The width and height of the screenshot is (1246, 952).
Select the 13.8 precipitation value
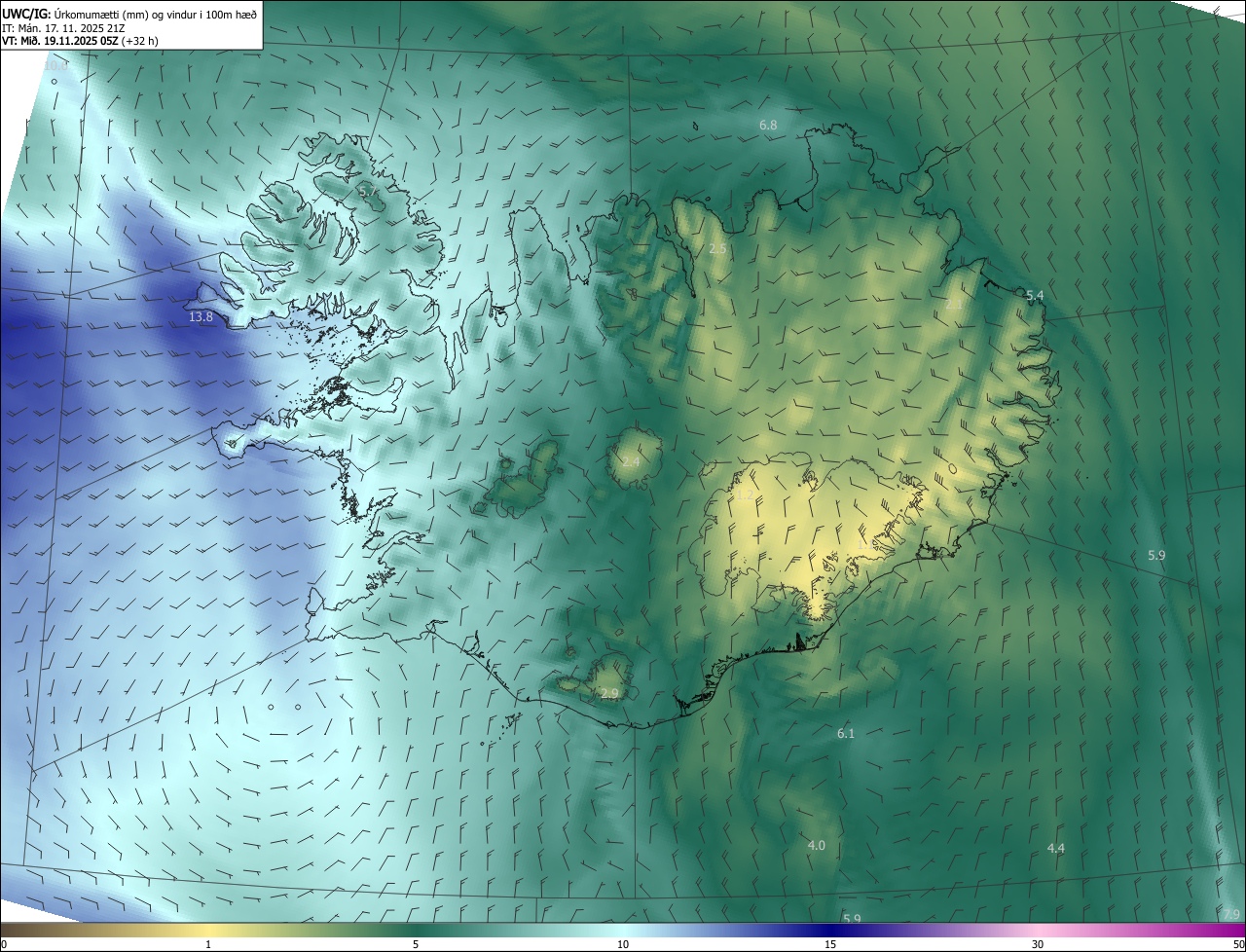(201, 317)
